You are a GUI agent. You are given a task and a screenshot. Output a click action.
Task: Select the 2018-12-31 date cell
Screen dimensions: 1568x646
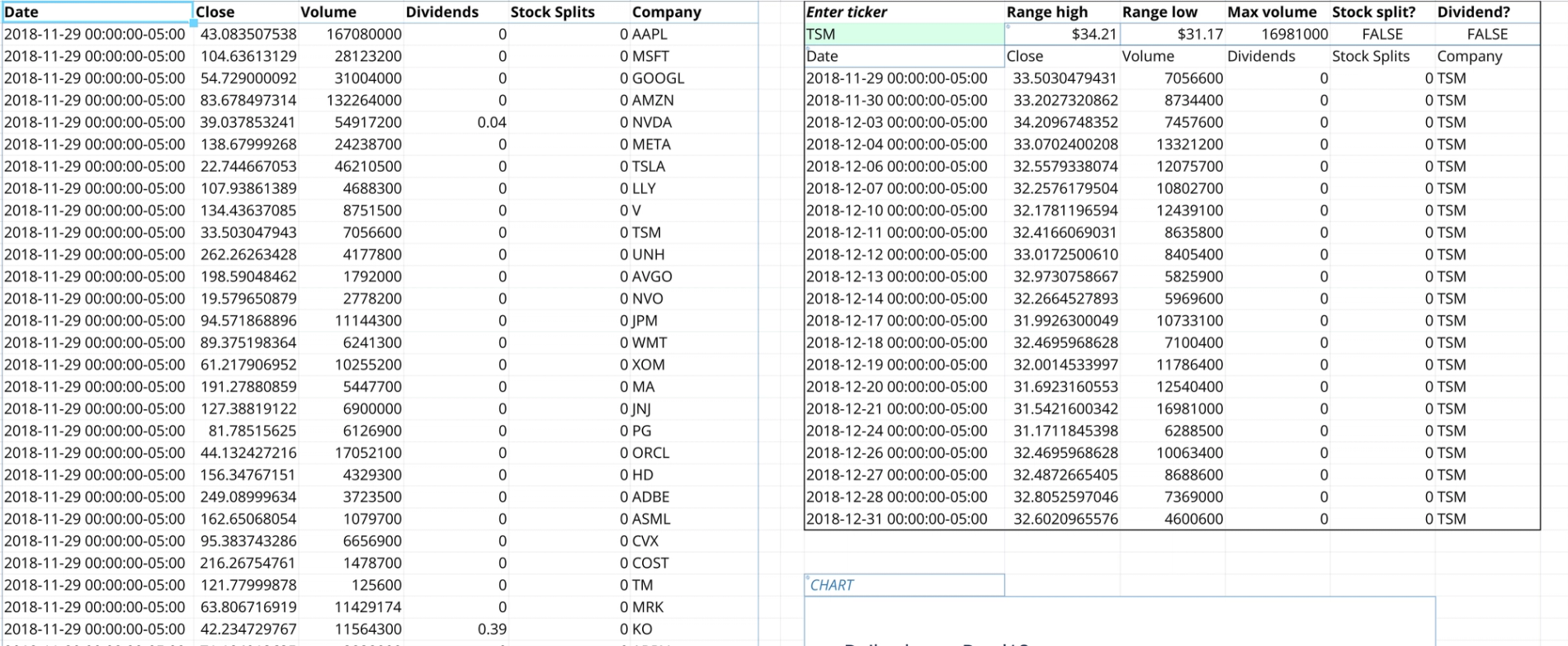click(904, 519)
